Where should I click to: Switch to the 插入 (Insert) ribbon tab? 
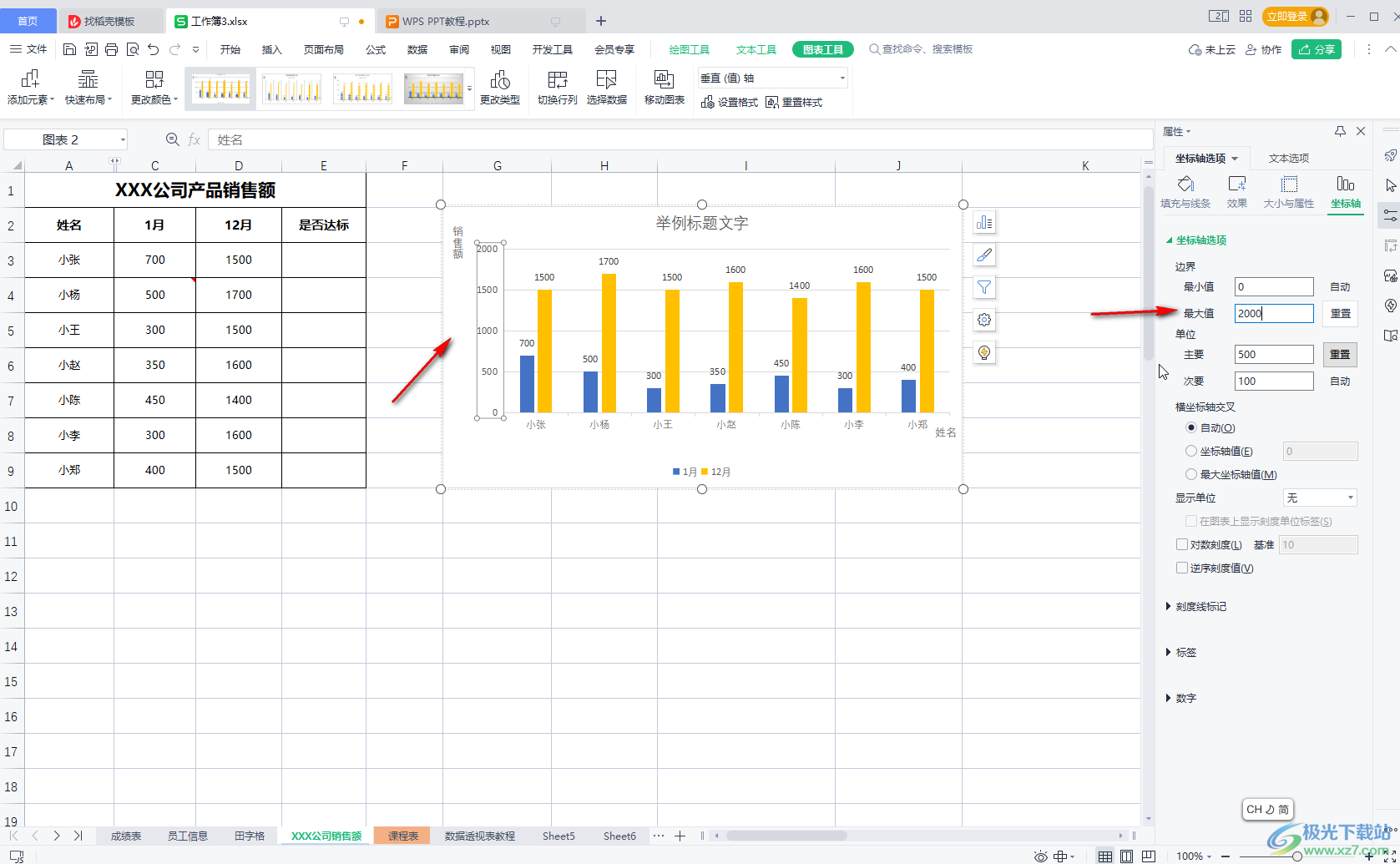tap(272, 49)
